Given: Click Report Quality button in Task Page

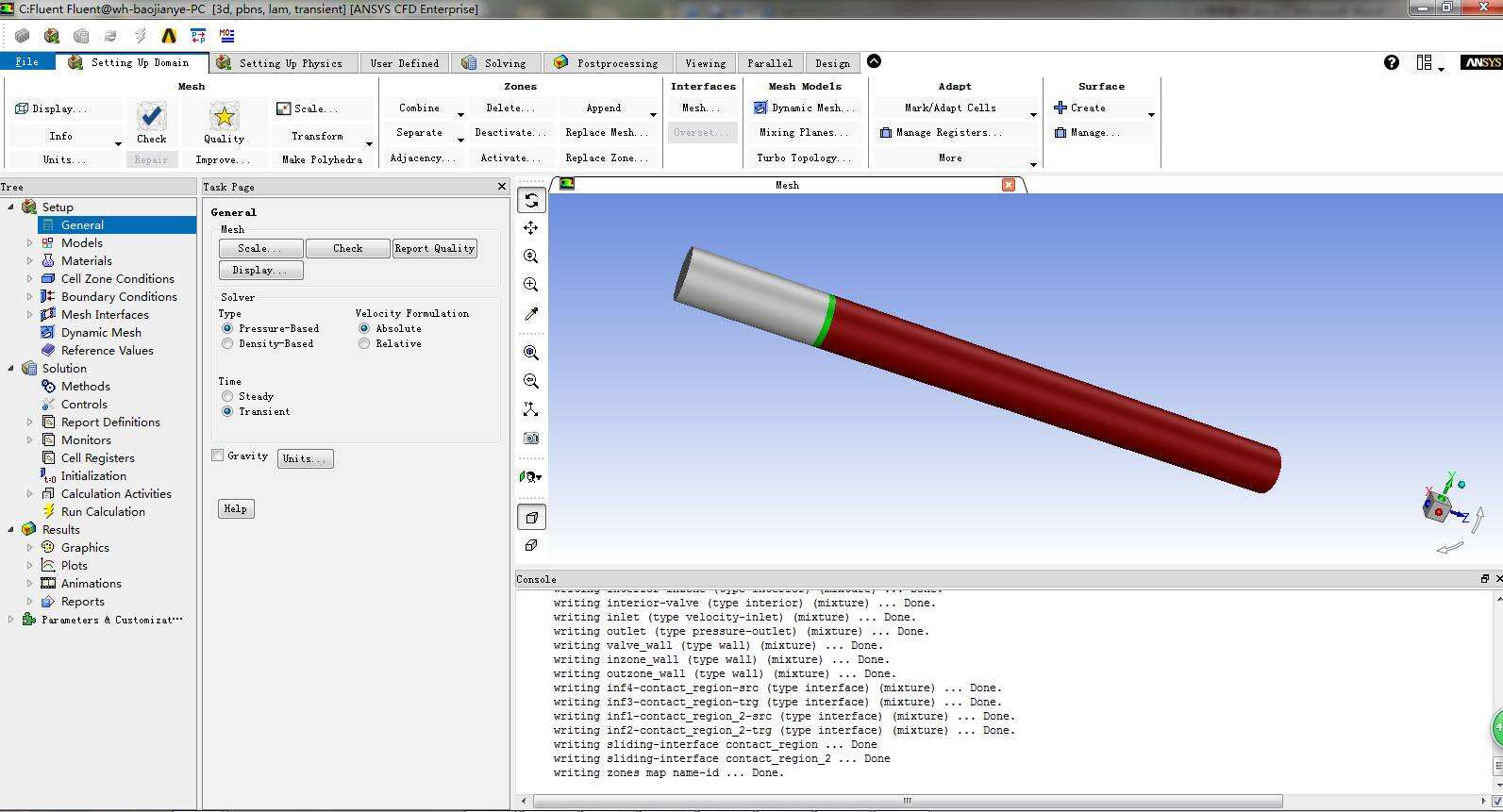Looking at the screenshot, I should coord(434,248).
